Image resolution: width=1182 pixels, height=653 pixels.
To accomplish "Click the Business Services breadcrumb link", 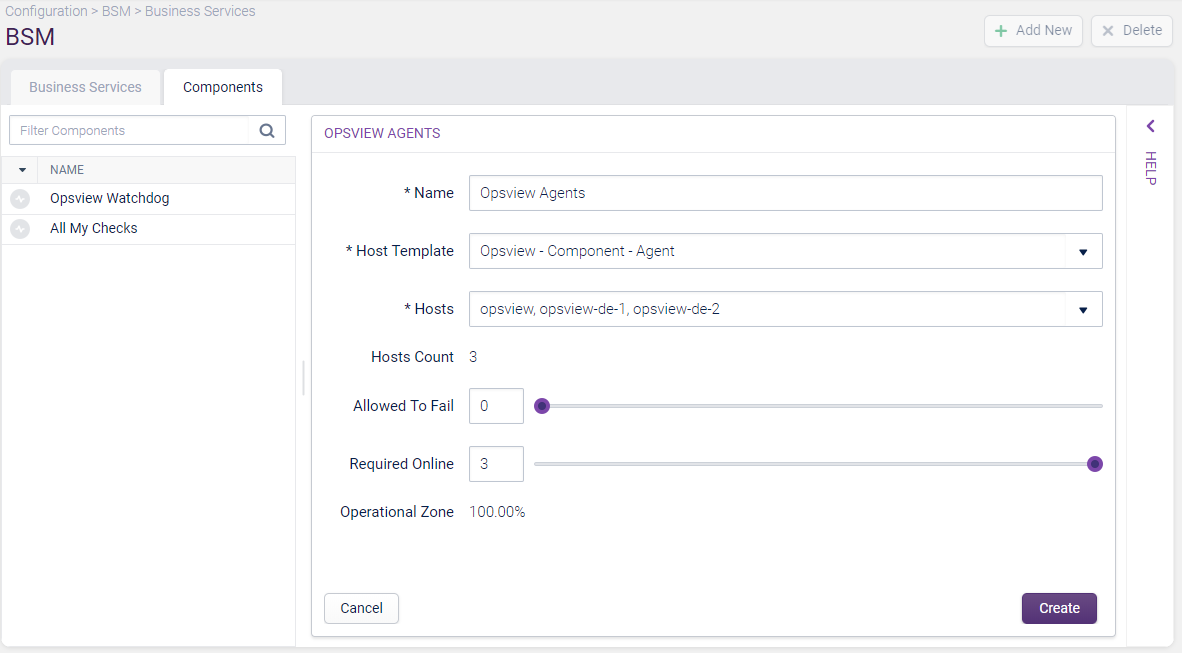I will (x=200, y=11).
